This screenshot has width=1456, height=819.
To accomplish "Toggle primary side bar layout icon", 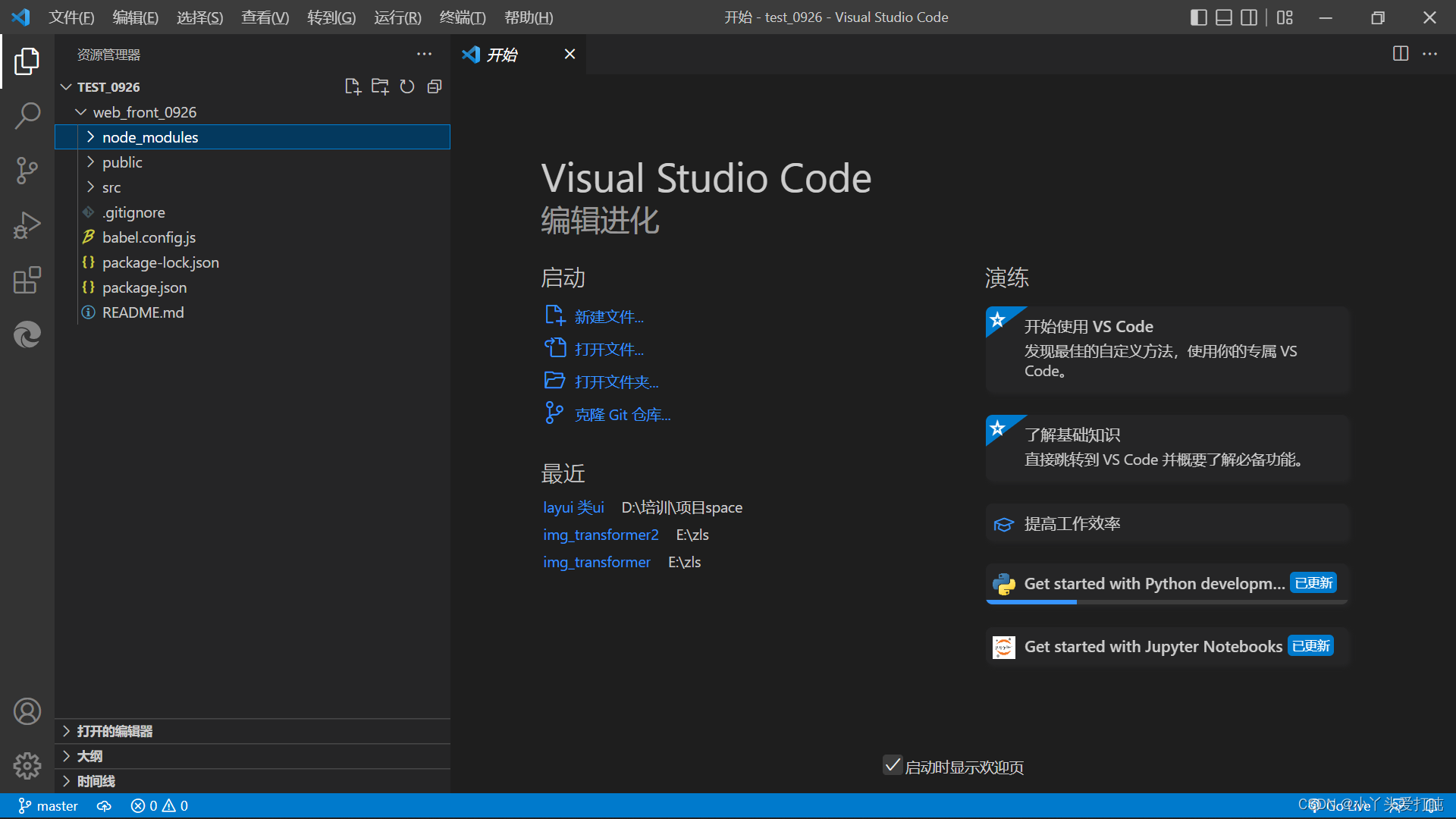I will (1199, 17).
